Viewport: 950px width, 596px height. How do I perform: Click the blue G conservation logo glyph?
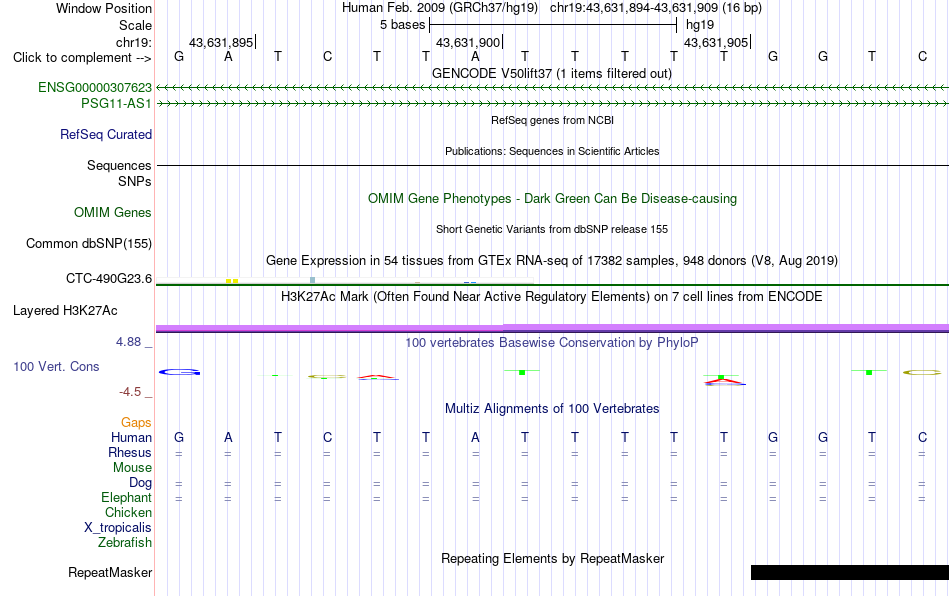coord(179,372)
